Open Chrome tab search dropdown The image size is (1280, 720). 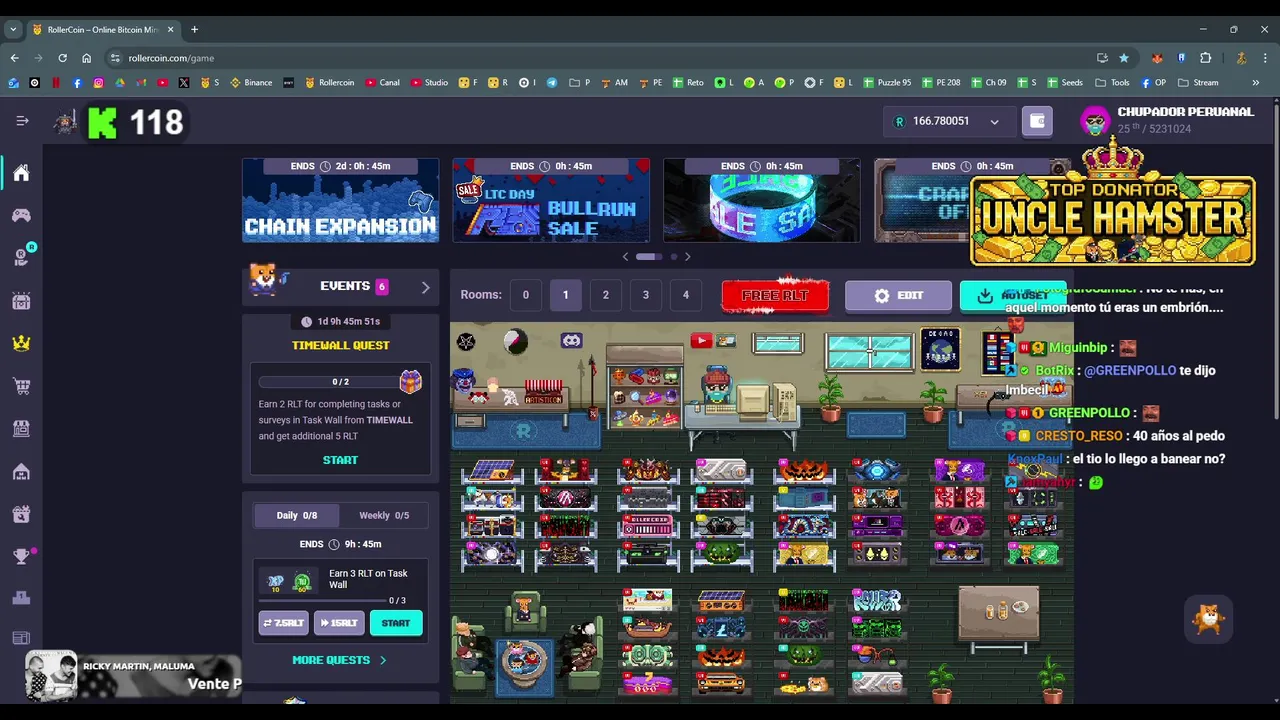click(x=13, y=29)
